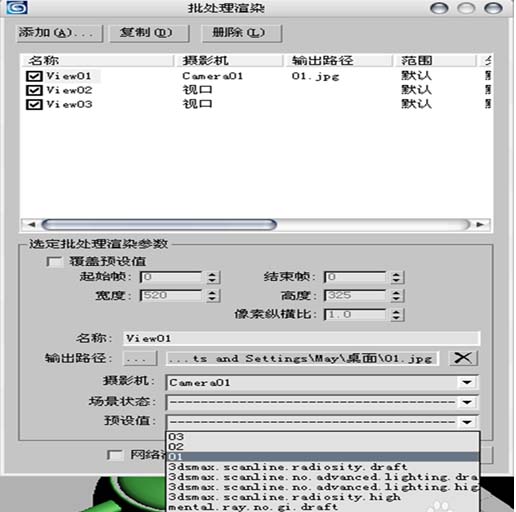Enable the 覆盖预设值 checkbox
The width and height of the screenshot is (516, 512).
point(54,262)
